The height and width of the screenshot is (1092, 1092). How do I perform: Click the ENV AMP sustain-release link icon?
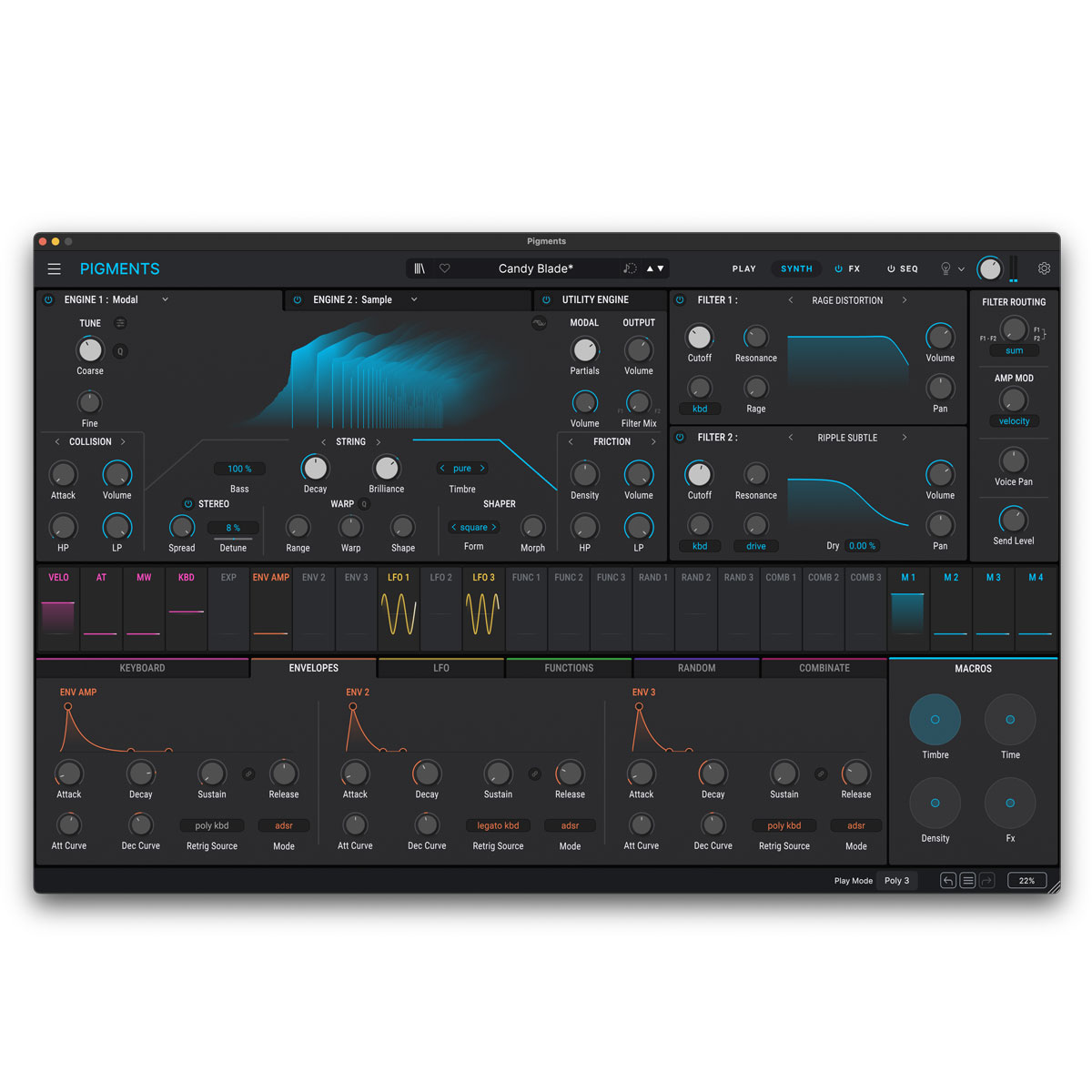click(248, 773)
